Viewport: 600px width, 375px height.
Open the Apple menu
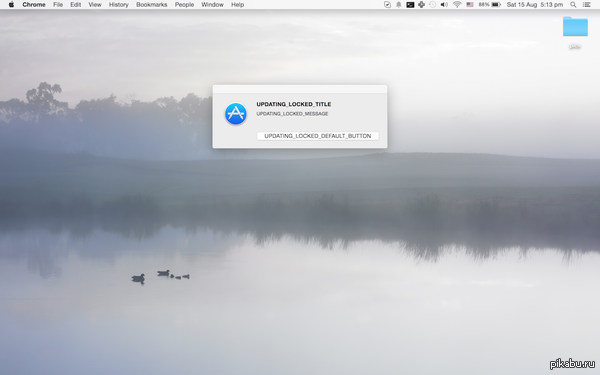[x=11, y=5]
